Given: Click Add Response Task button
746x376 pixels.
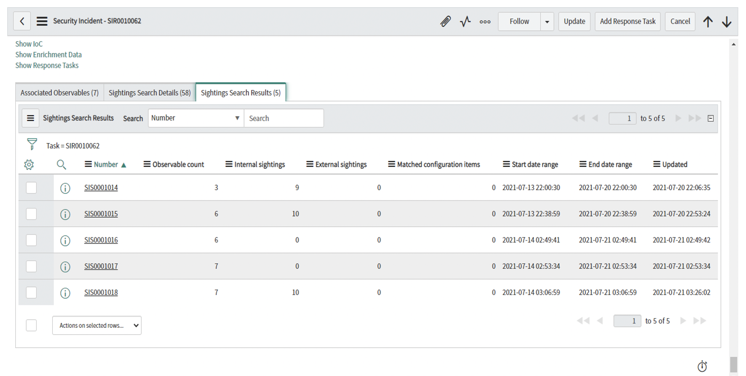Looking at the screenshot, I should [x=628, y=21].
